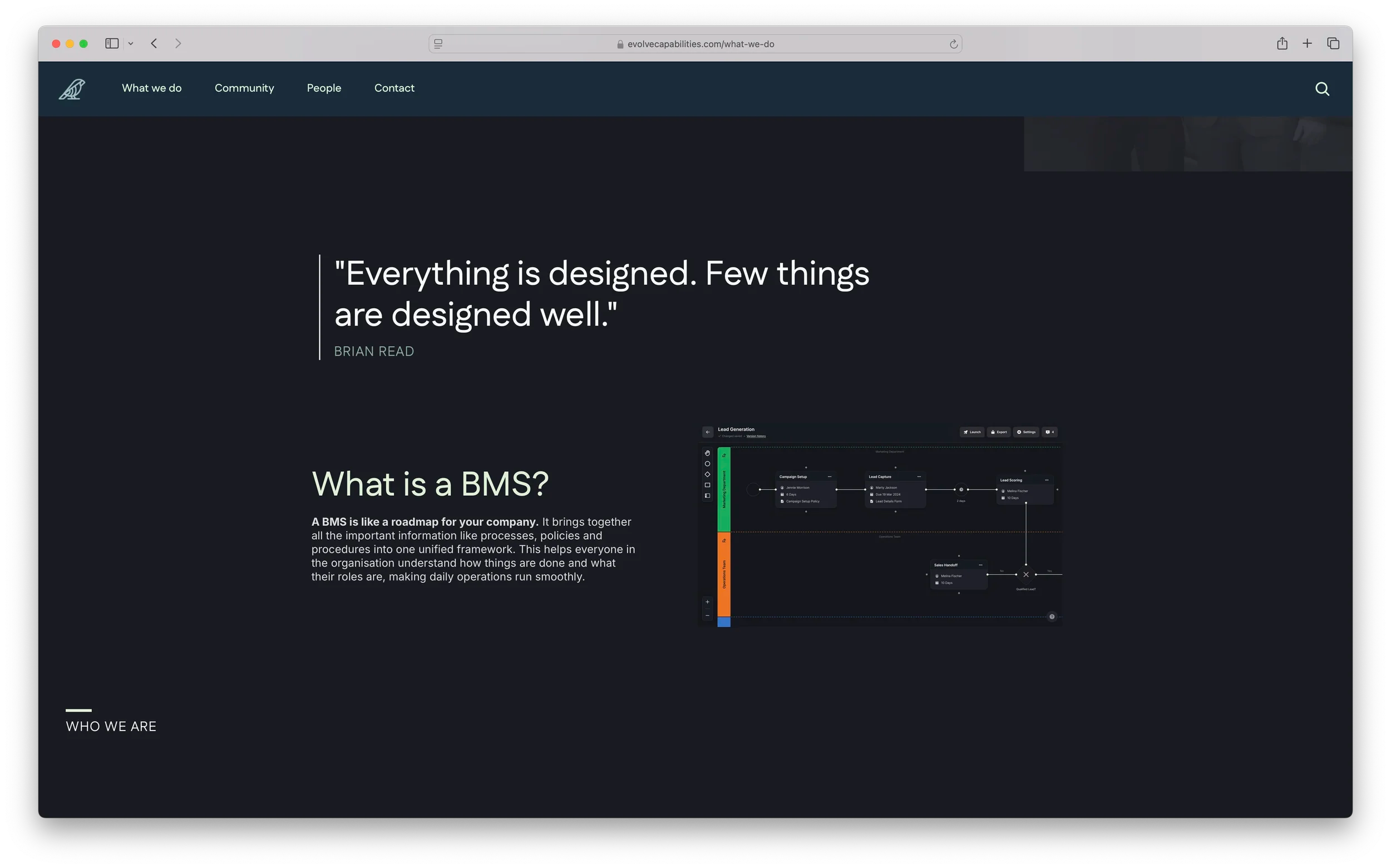The image size is (1391, 868).
Task: Open a new tab with the plus icon
Action: (x=1307, y=43)
